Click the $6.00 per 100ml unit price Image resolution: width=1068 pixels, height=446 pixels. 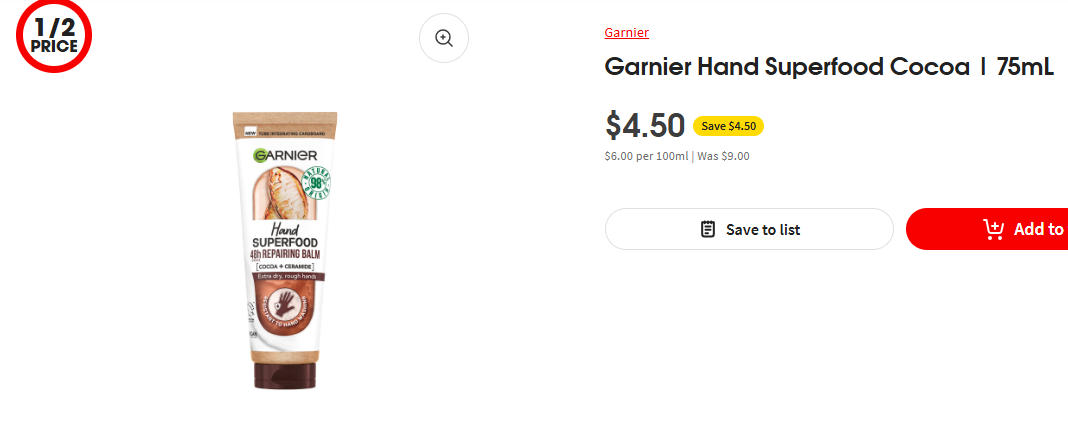click(646, 156)
